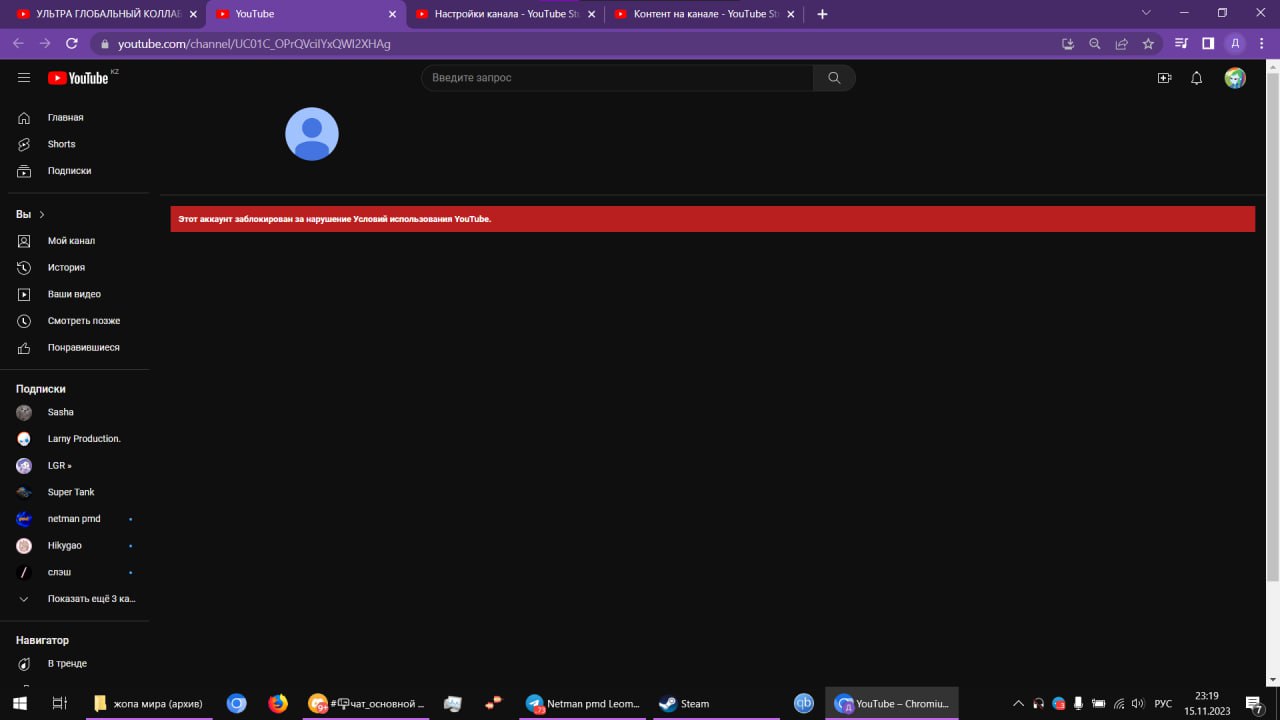Viewport: 1280px width, 720px height.
Task: Click the red account blocked notice
Action: [x=712, y=219]
